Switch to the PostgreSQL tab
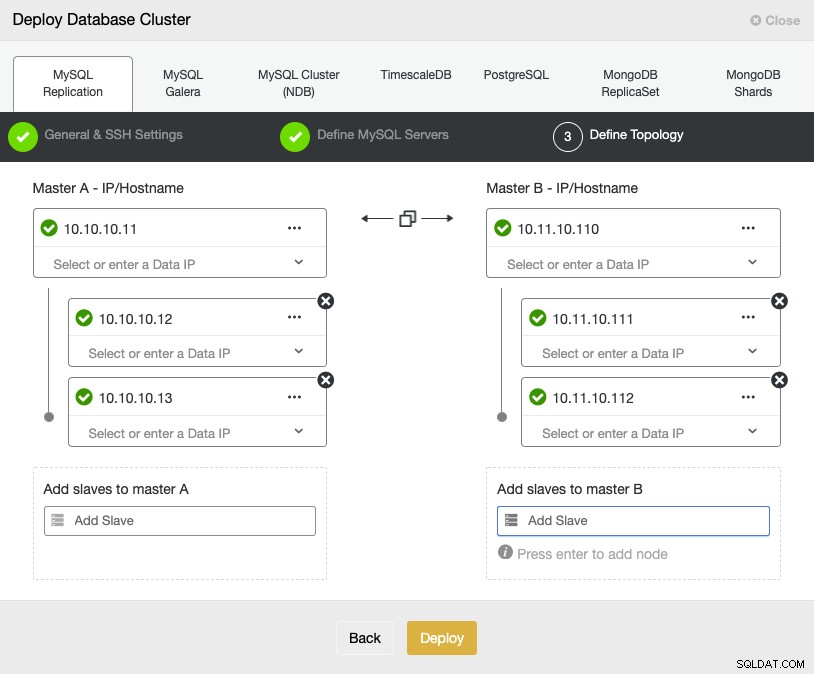Image resolution: width=814 pixels, height=674 pixels. [x=516, y=75]
